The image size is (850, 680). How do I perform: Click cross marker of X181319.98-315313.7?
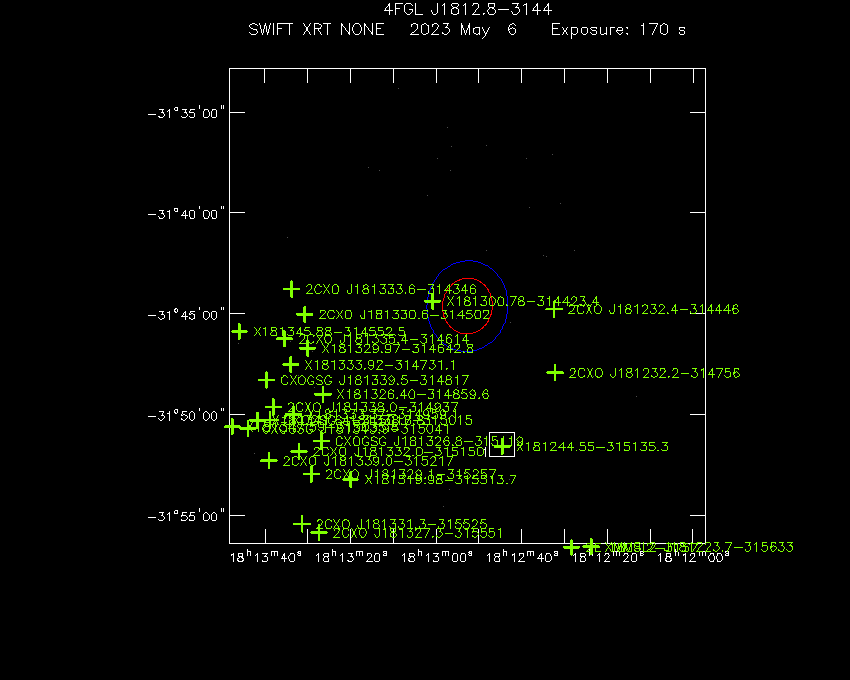click(x=351, y=479)
